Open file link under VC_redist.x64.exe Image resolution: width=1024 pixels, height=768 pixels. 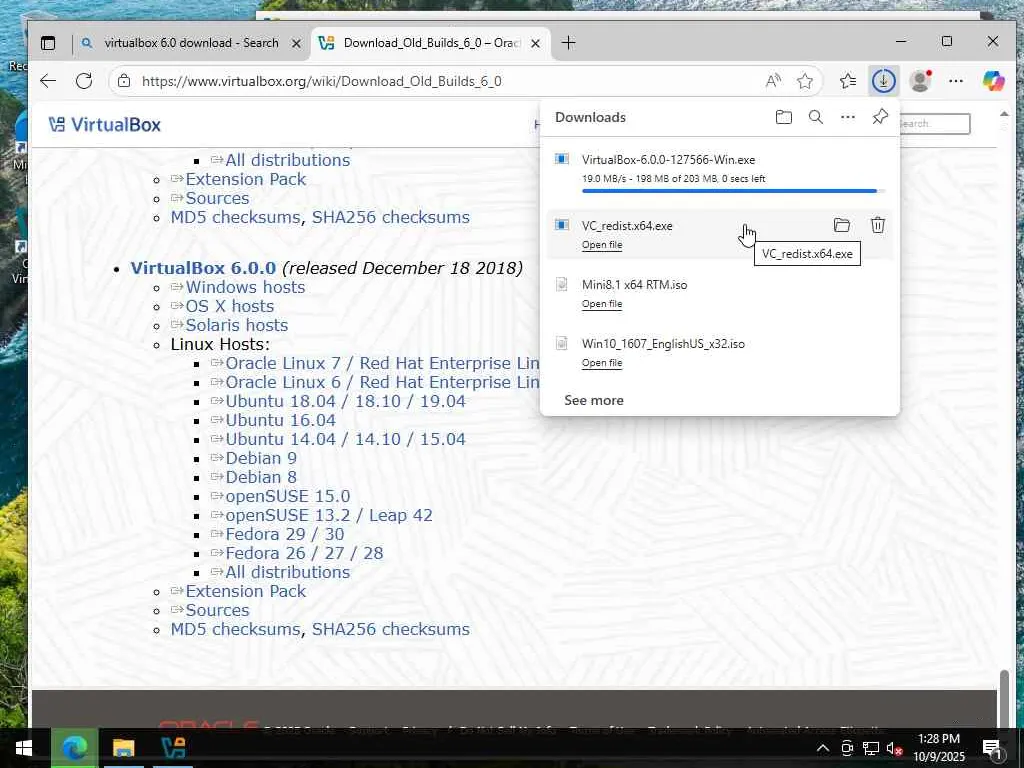[x=601, y=245]
